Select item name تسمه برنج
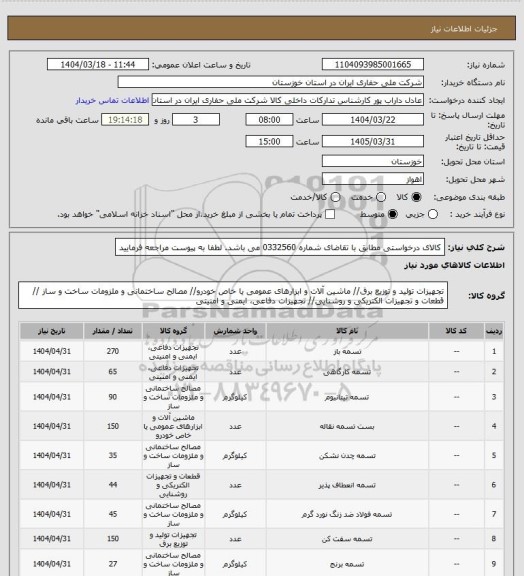The height and width of the screenshot is (576, 524). 347,564
